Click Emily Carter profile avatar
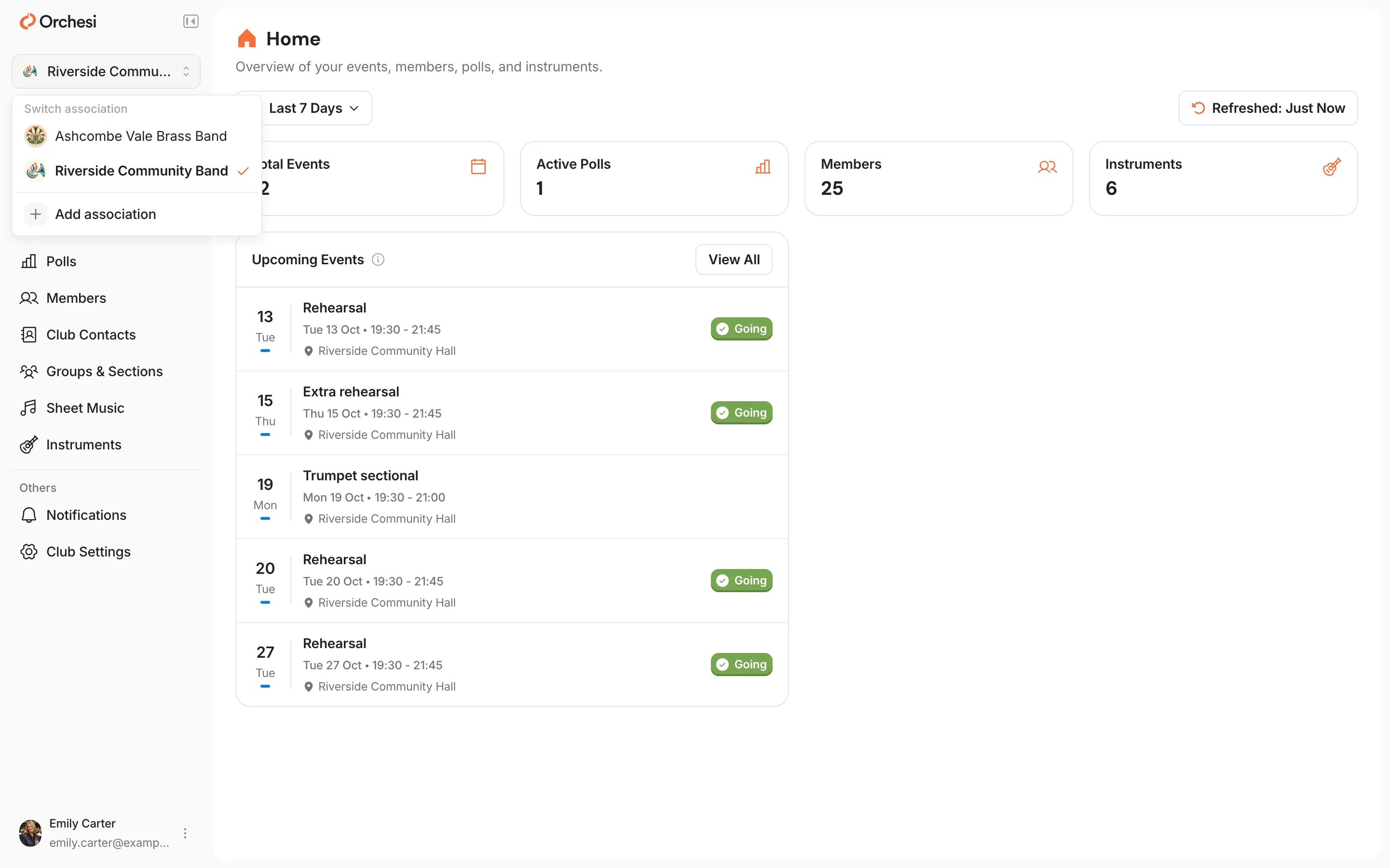The image size is (1389, 868). (30, 833)
